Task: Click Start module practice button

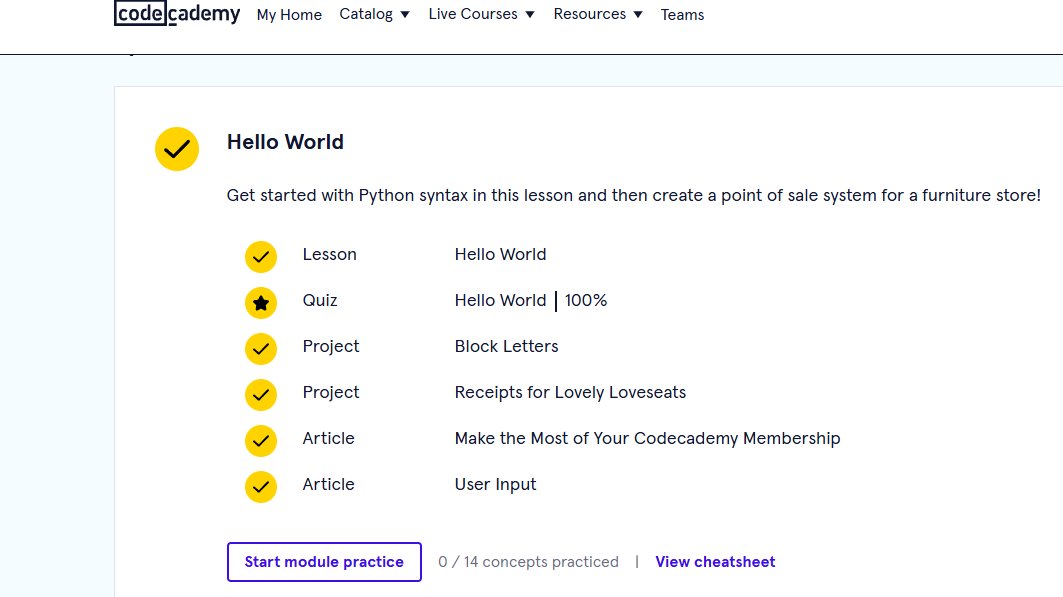Action: 324,562
